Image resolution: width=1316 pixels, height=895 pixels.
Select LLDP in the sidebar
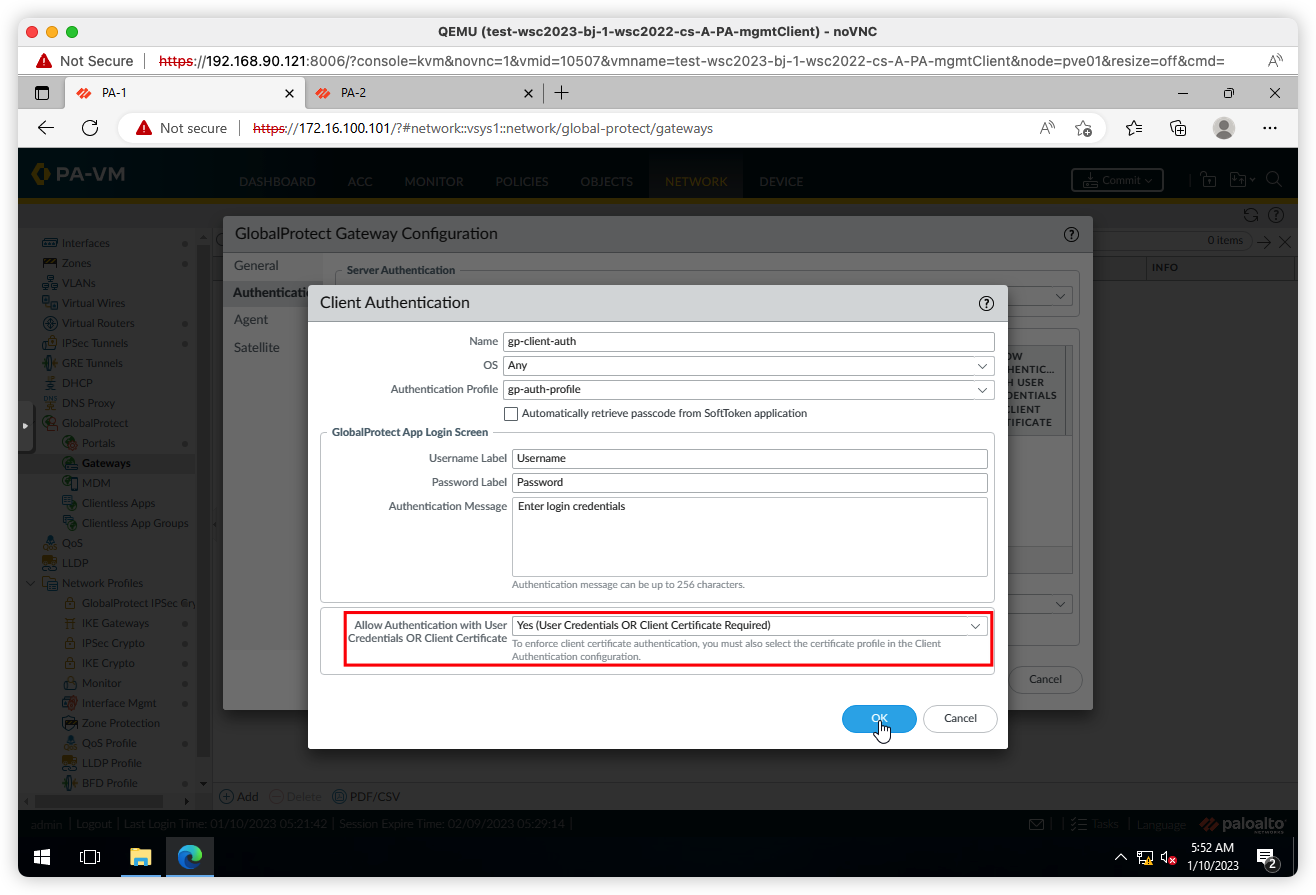click(75, 563)
